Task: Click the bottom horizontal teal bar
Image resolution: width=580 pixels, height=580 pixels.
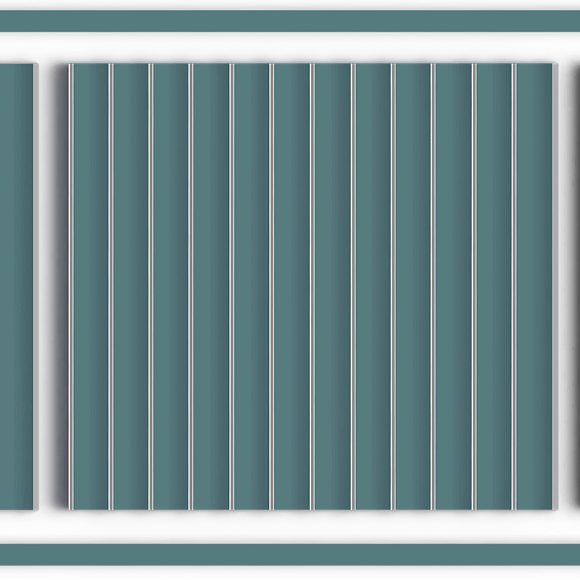Action: coord(290,554)
